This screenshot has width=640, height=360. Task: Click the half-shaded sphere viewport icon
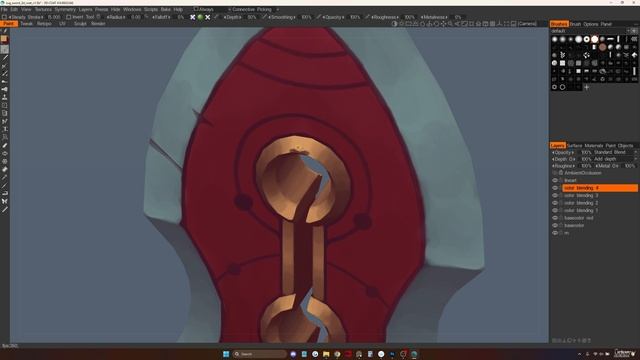(x=394, y=24)
